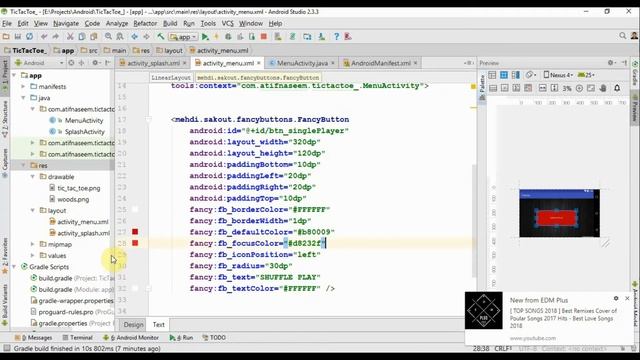The width and height of the screenshot is (640, 360).
Task: Open the Project Structure icon
Action: (x=307, y=37)
